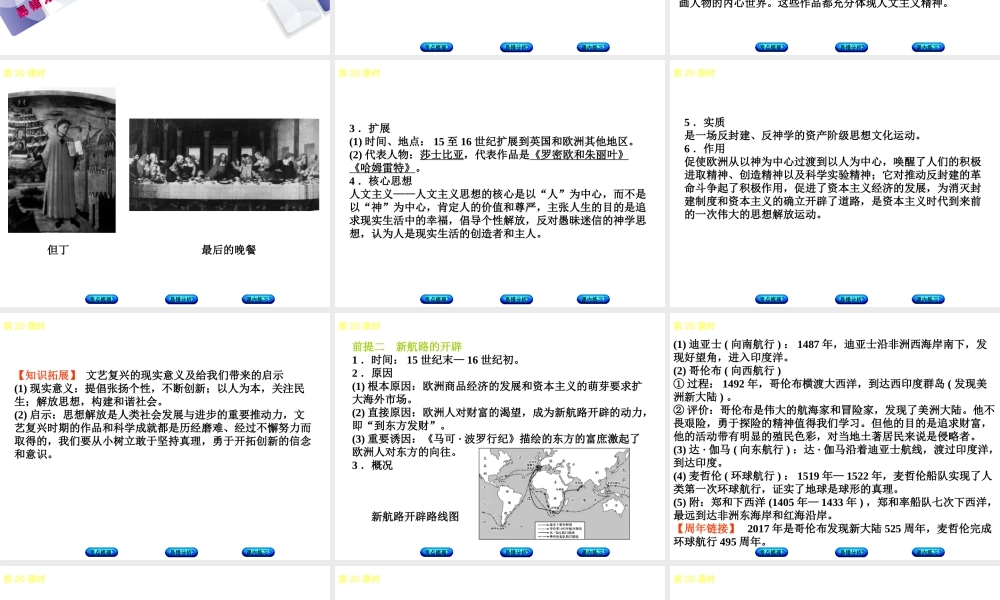1000x600 pixels.
Task: Click the caption 新航路开辟路线图
Action: [415, 516]
